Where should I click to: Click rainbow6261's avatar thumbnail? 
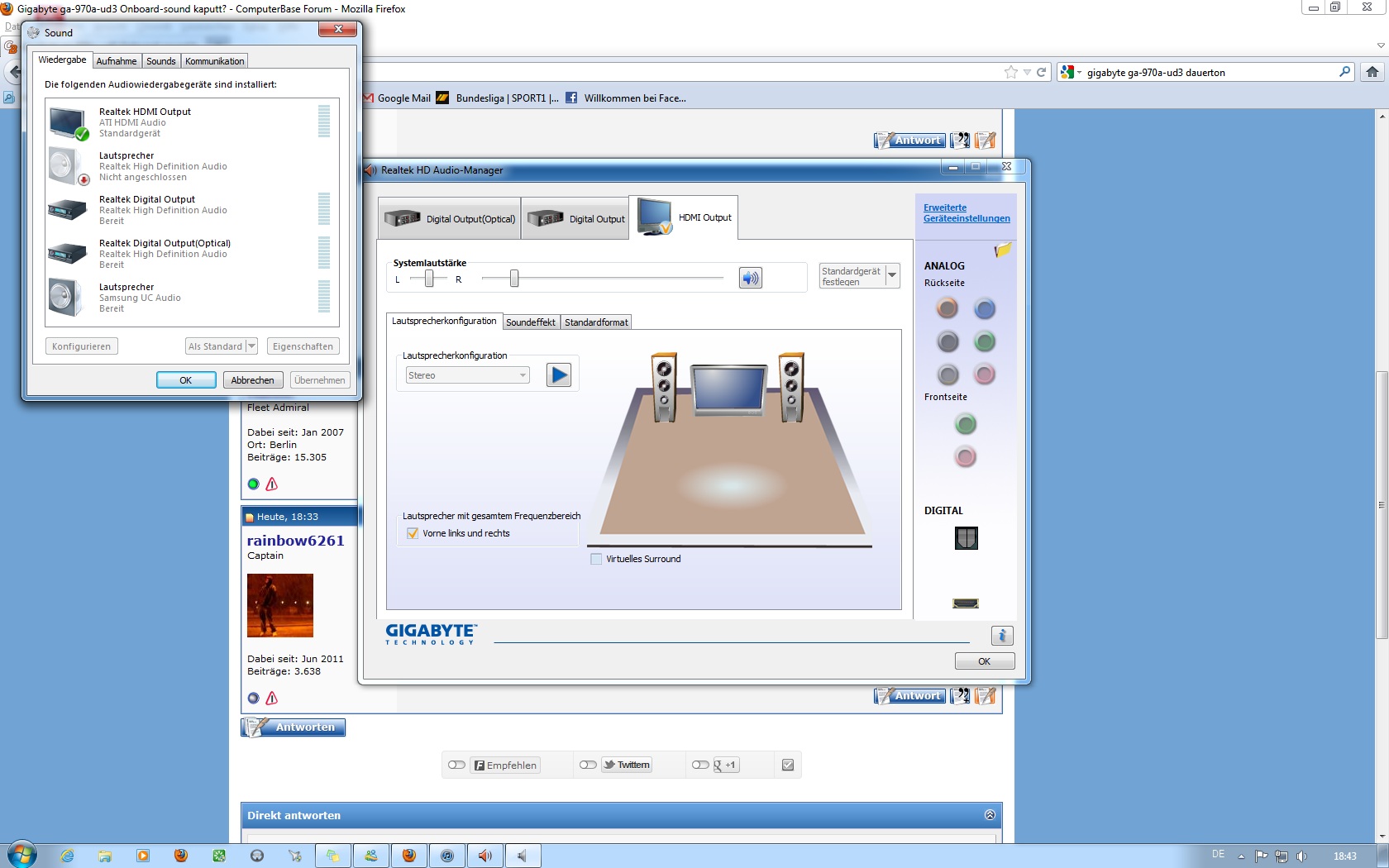point(280,605)
